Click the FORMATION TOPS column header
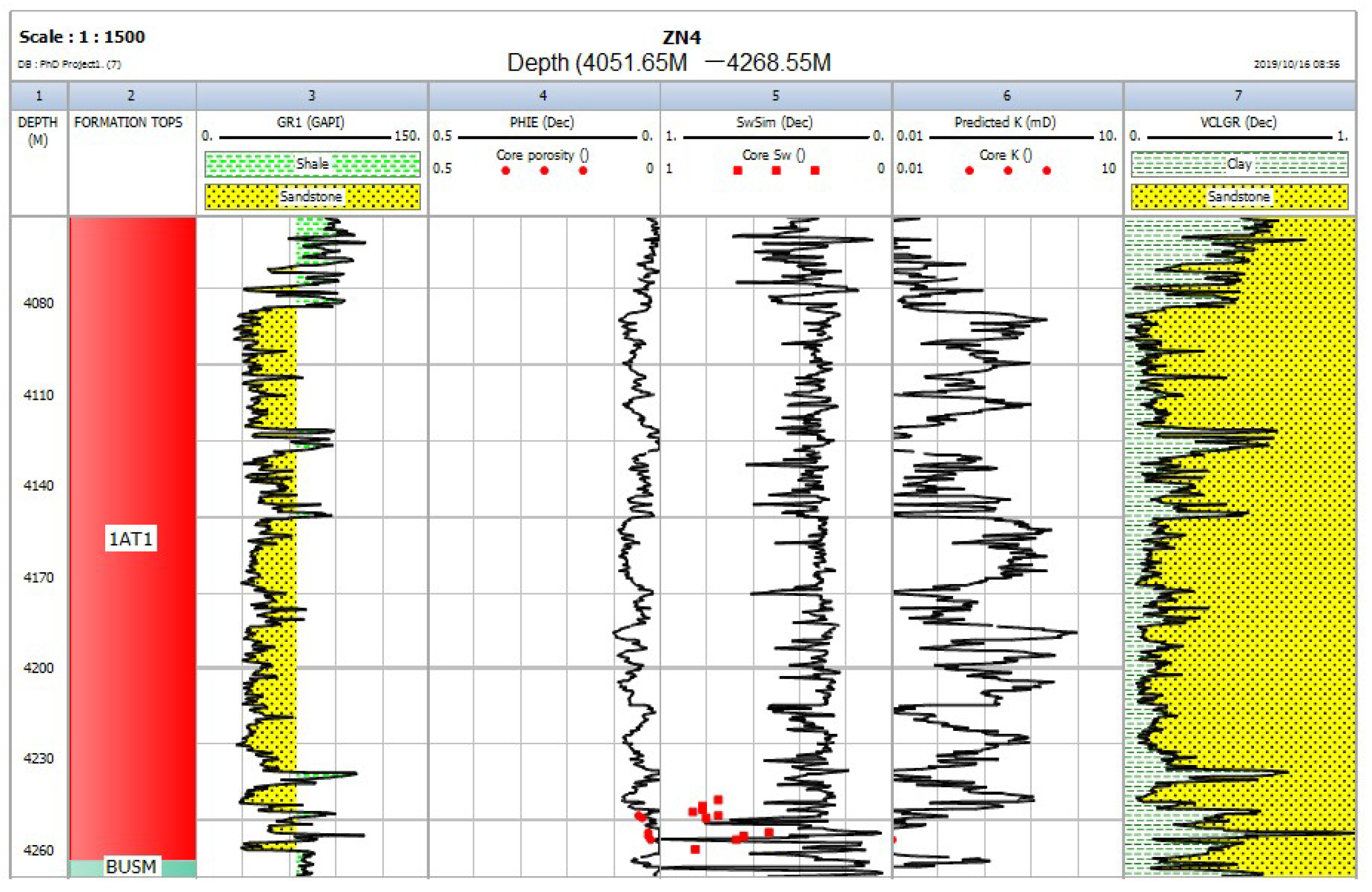This screenshot has height=892, width=1372. 128,122
